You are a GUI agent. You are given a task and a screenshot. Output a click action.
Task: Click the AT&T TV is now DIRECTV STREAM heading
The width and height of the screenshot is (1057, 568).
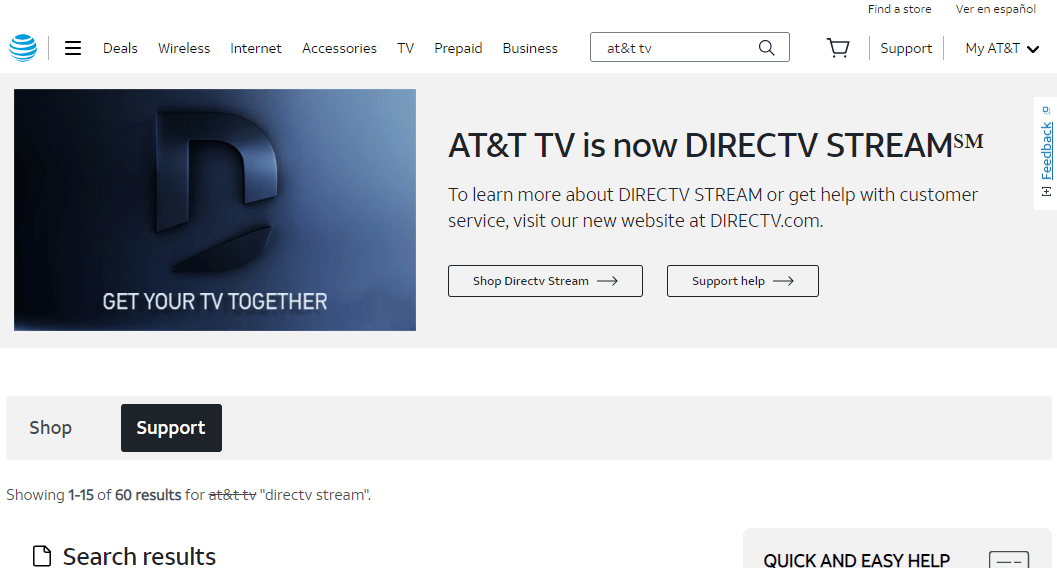pos(716,146)
